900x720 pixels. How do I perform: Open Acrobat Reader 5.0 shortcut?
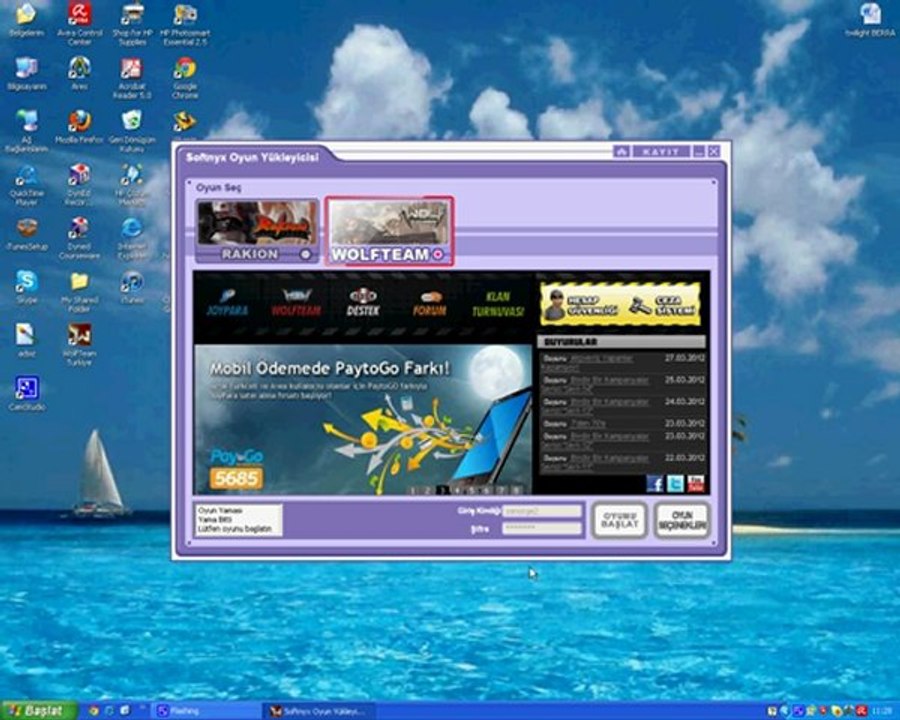tap(132, 78)
